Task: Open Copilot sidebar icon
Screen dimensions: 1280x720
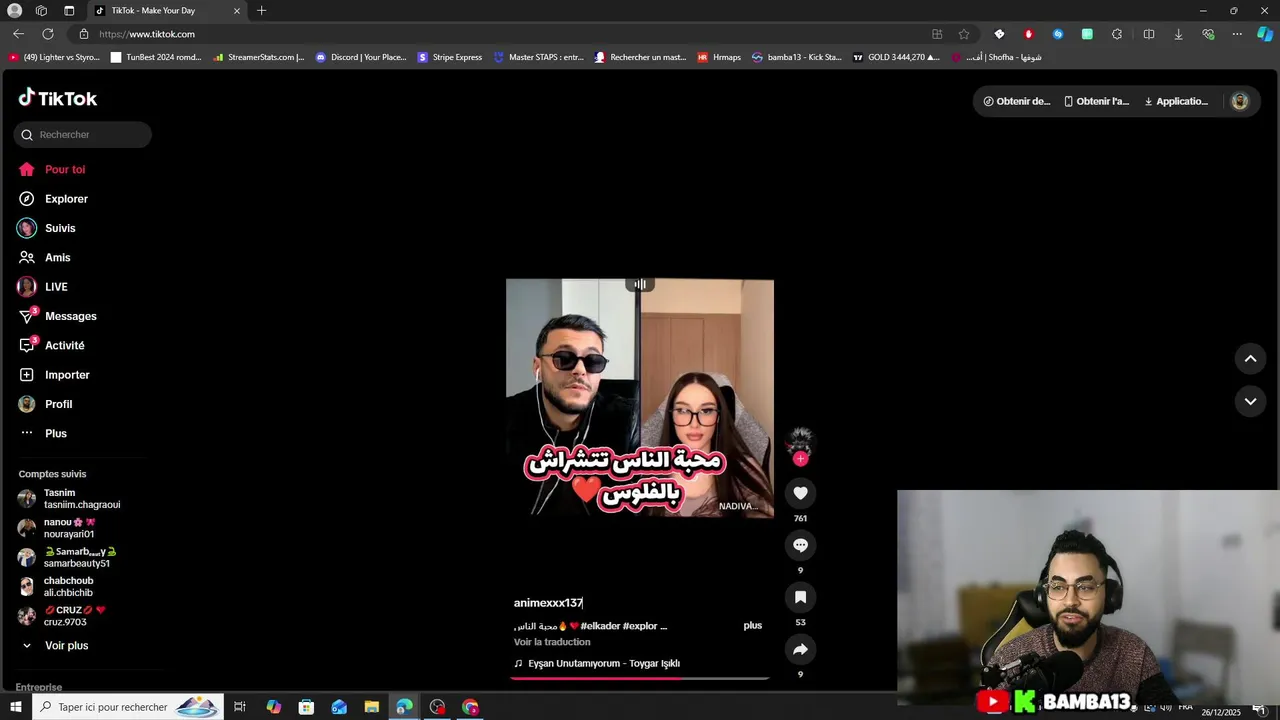Action: (x=1265, y=34)
